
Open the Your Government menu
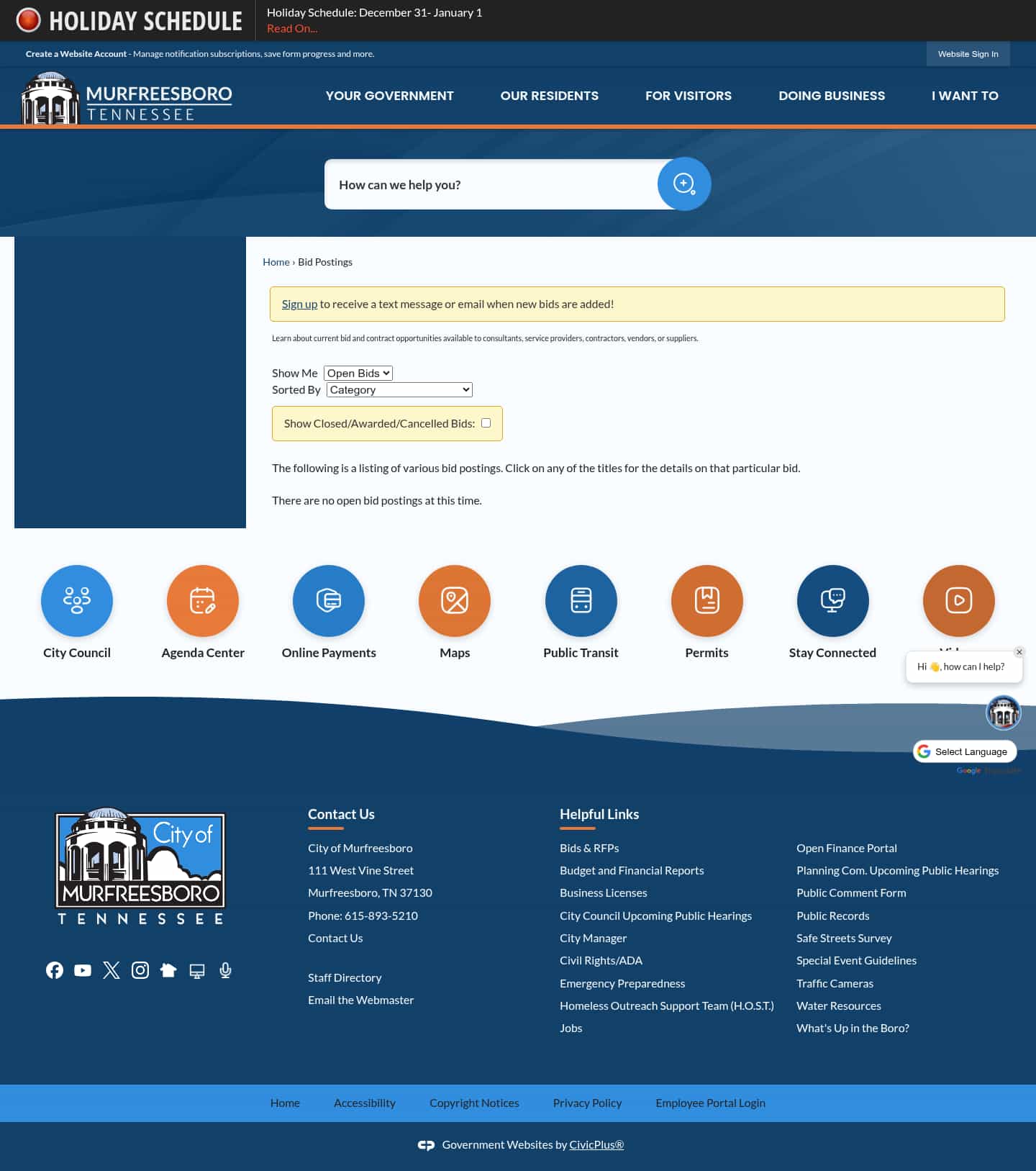[x=389, y=96]
